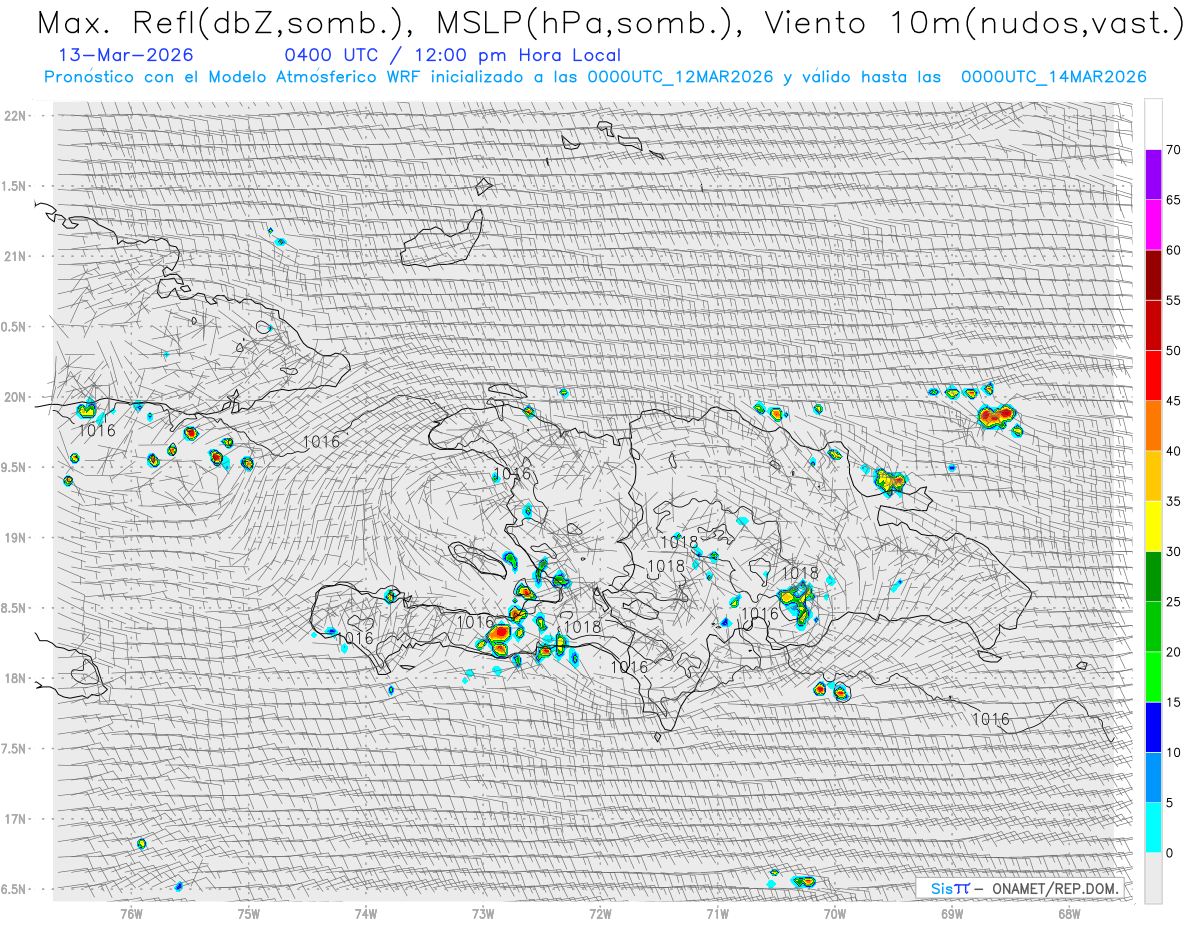
Task: Select the dark red 50-55 dBZ band
Action: pos(1153,325)
